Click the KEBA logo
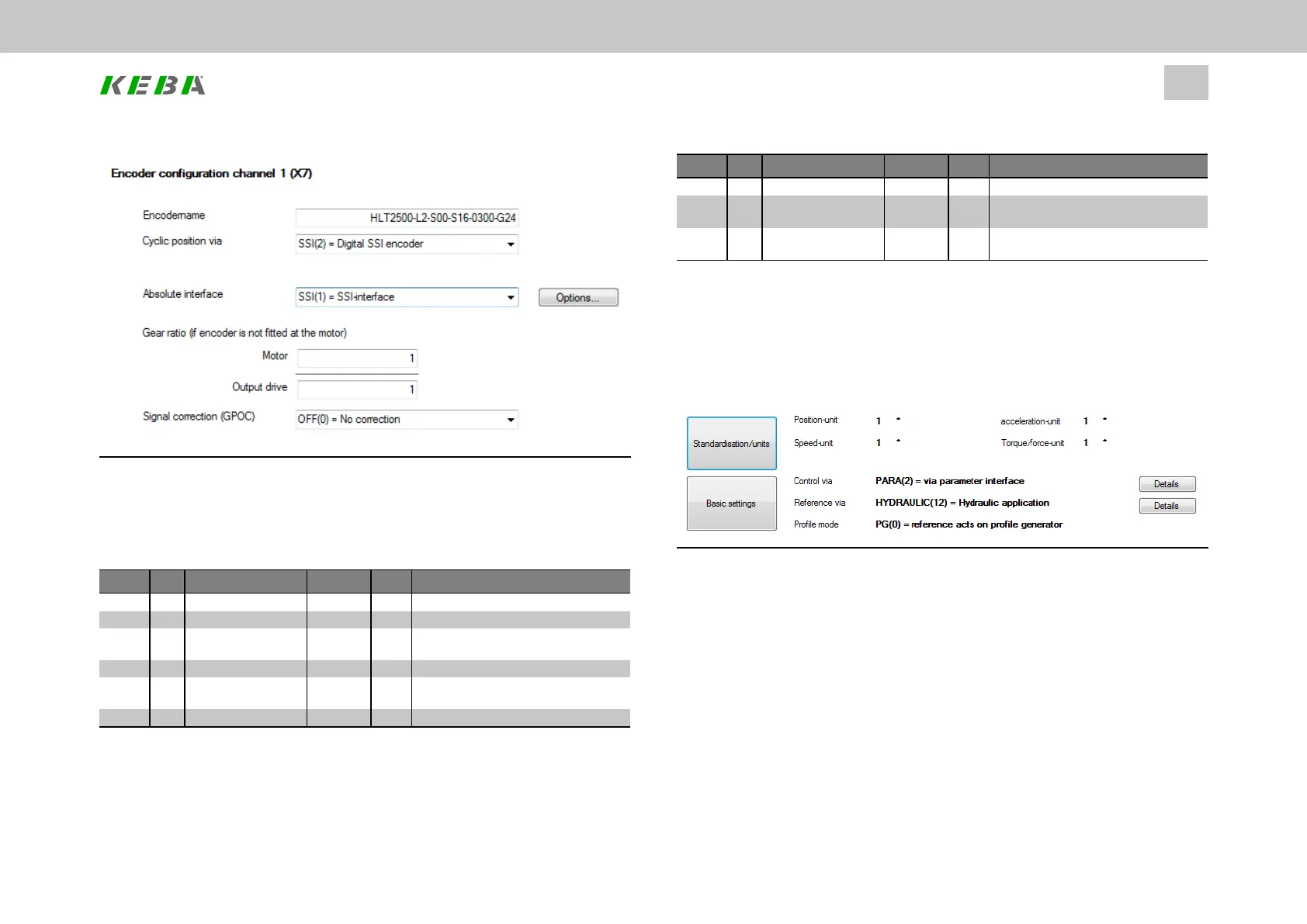 (x=153, y=85)
